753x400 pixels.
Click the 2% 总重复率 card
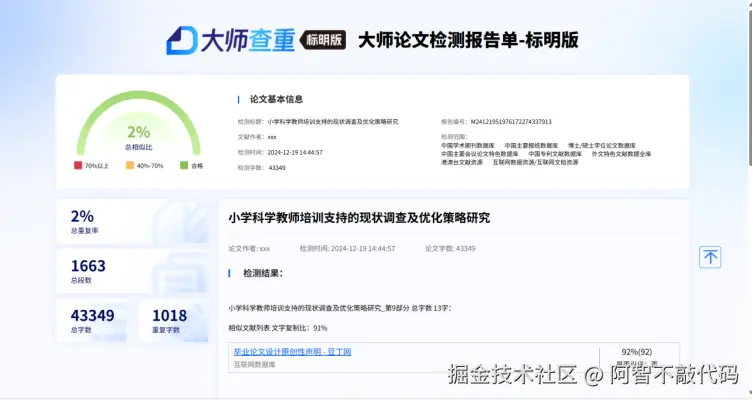coord(132,221)
